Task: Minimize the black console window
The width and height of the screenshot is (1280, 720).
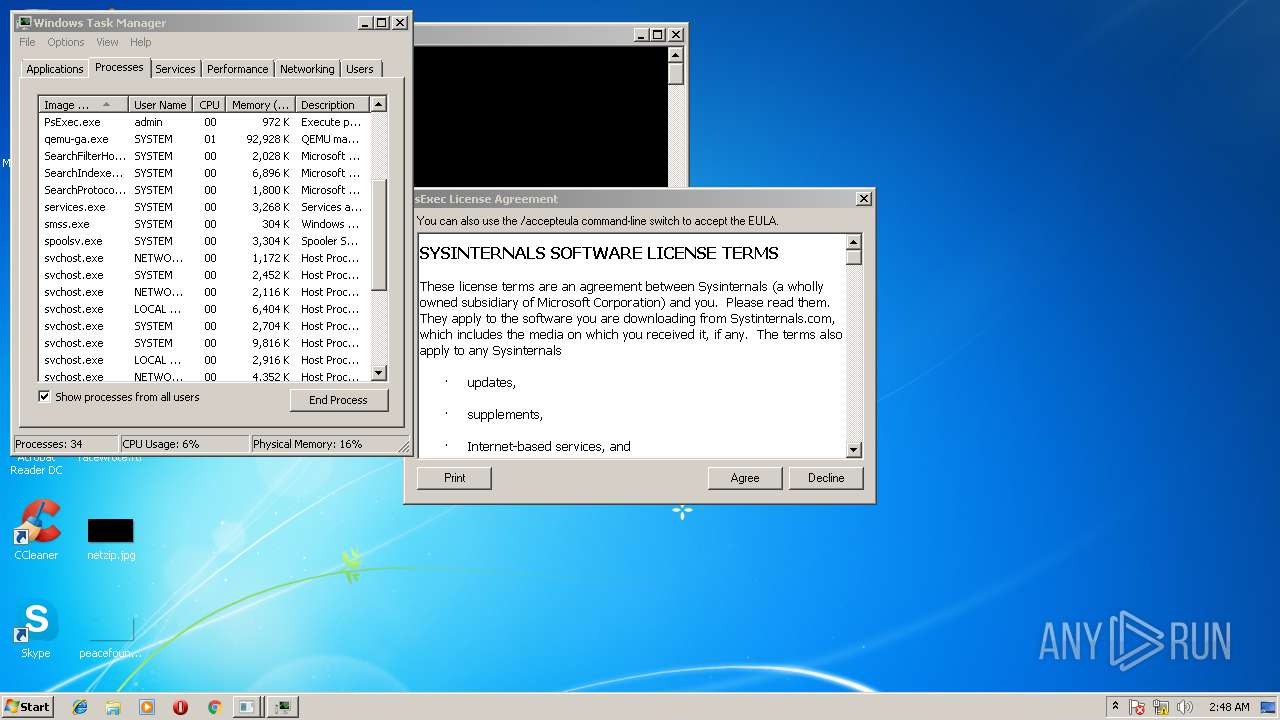Action: click(641, 35)
